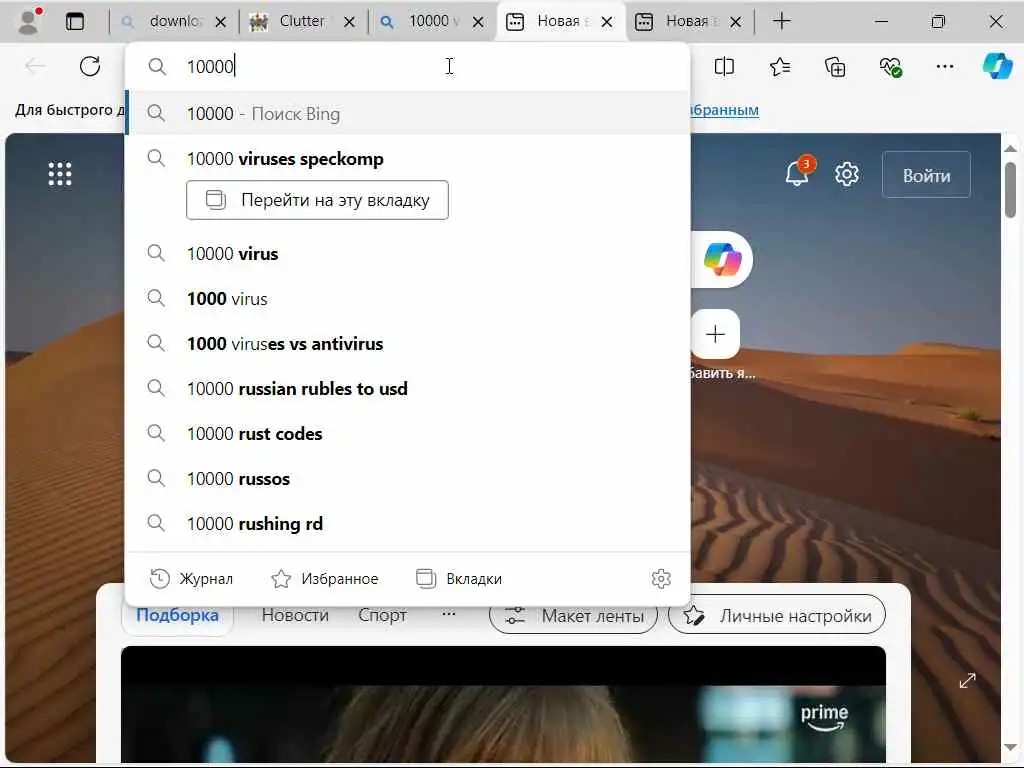Image resolution: width=1024 pixels, height=768 pixels.
Task: Select '10000 rushing rd' suggestion
Action: click(408, 524)
